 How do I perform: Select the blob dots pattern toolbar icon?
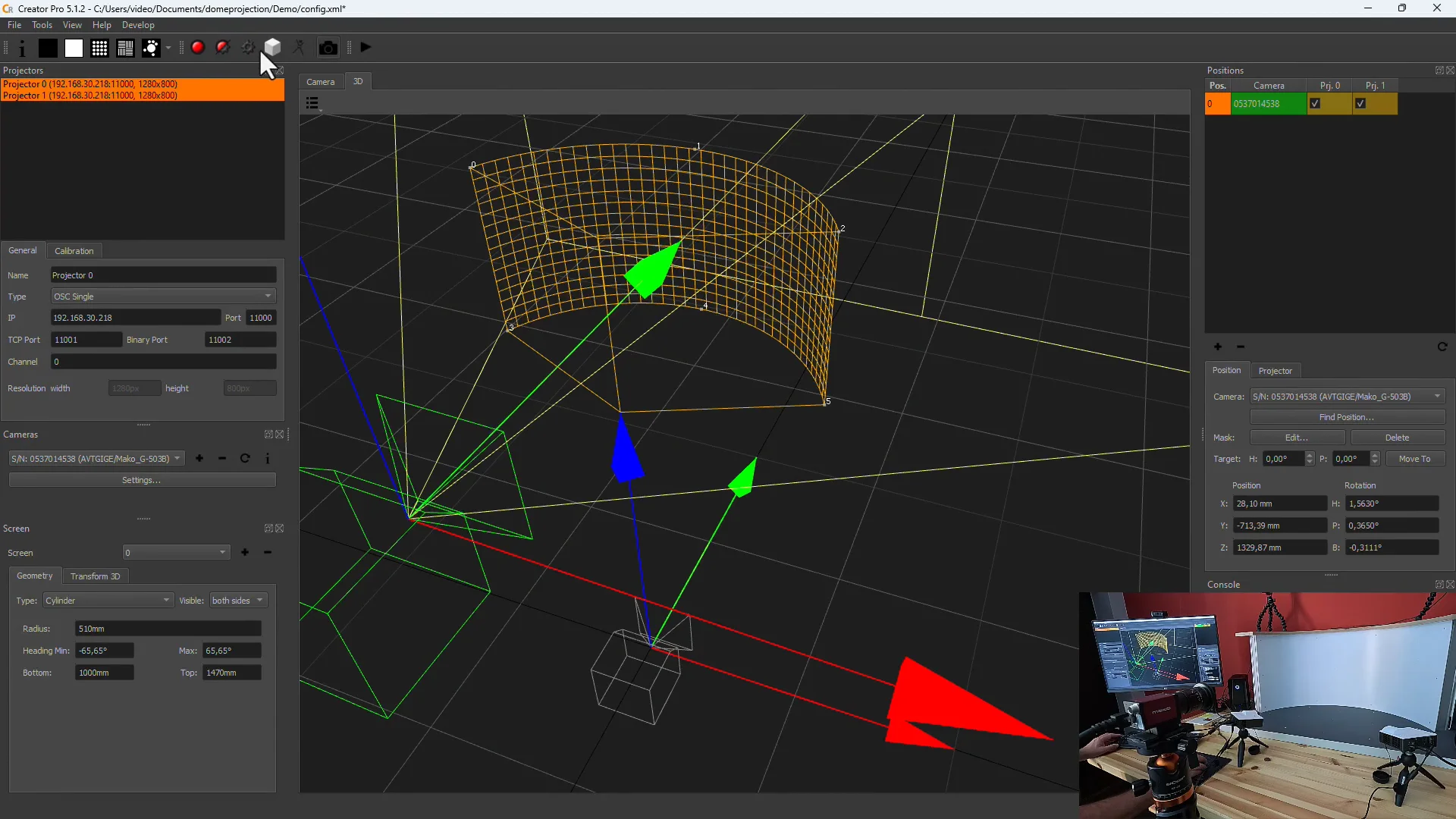(151, 48)
